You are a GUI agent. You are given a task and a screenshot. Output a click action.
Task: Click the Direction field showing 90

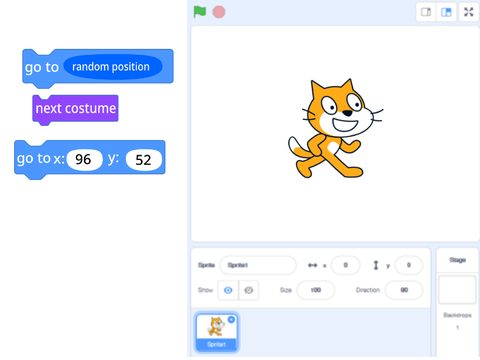tap(404, 290)
